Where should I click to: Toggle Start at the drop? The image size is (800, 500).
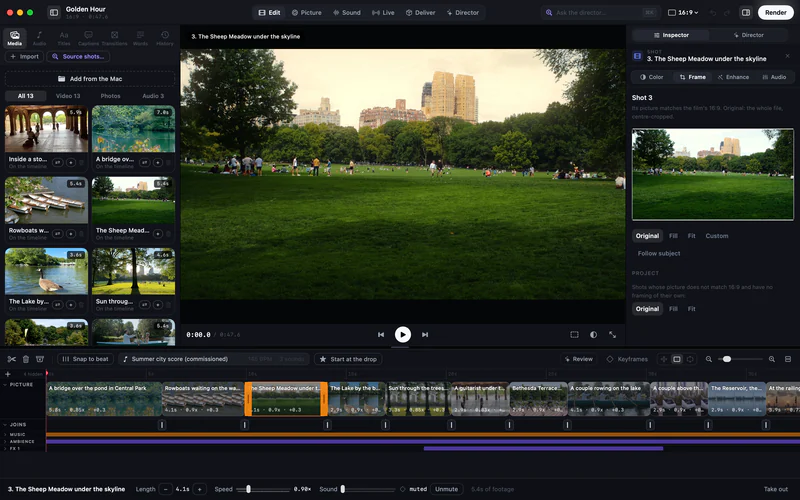348,359
